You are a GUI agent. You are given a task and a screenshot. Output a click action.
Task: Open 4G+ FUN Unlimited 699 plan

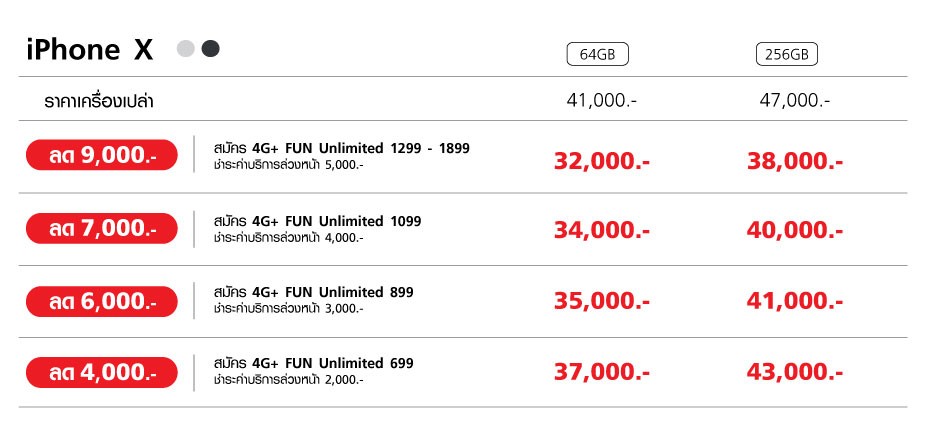coord(313,363)
